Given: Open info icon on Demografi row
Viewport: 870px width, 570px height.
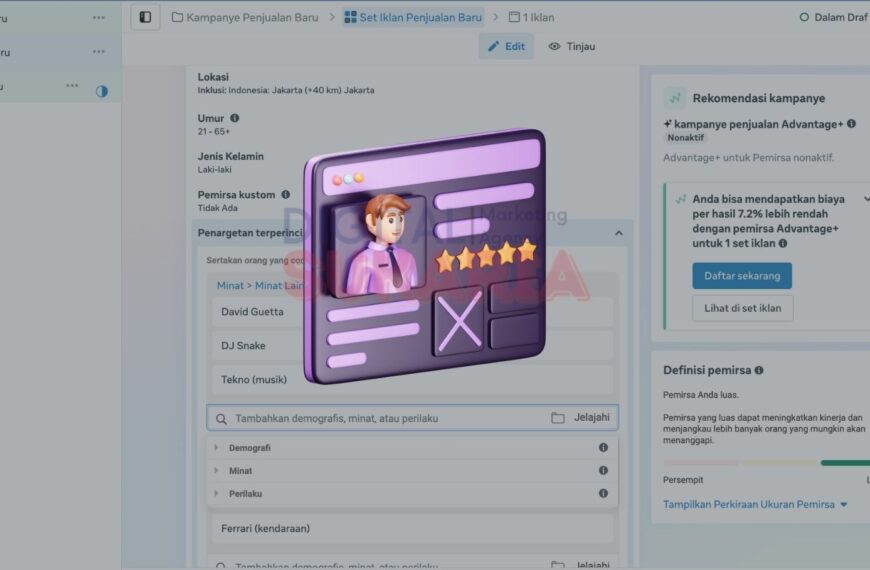Looking at the screenshot, I should pyautogui.click(x=603, y=447).
